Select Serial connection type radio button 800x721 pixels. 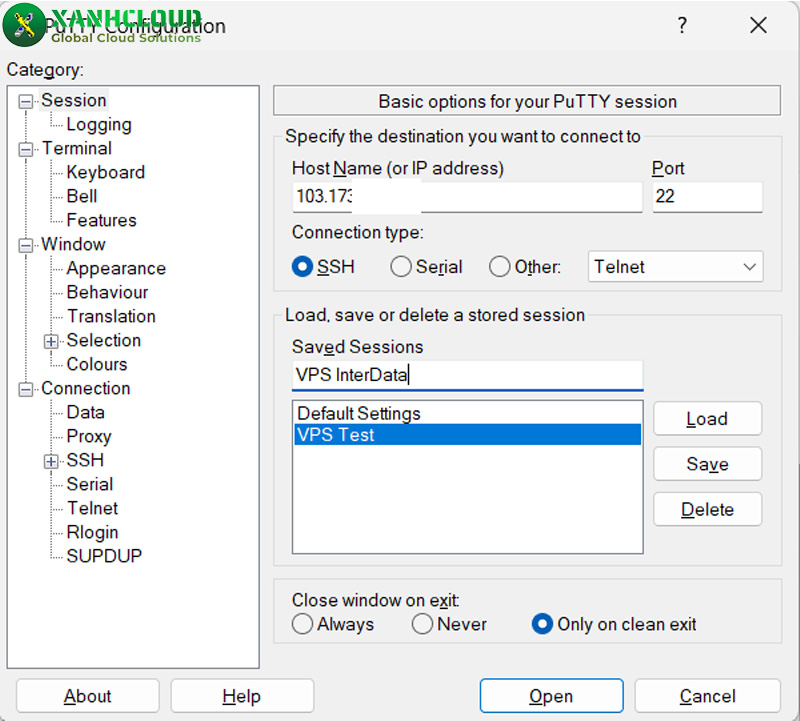(401, 267)
